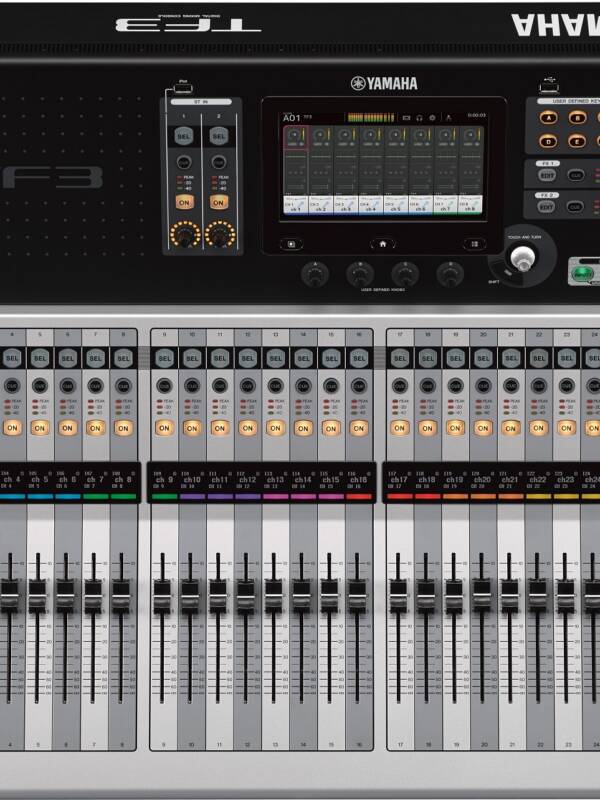
Task: Click the ST IN 2 level knob
Action: point(220,235)
